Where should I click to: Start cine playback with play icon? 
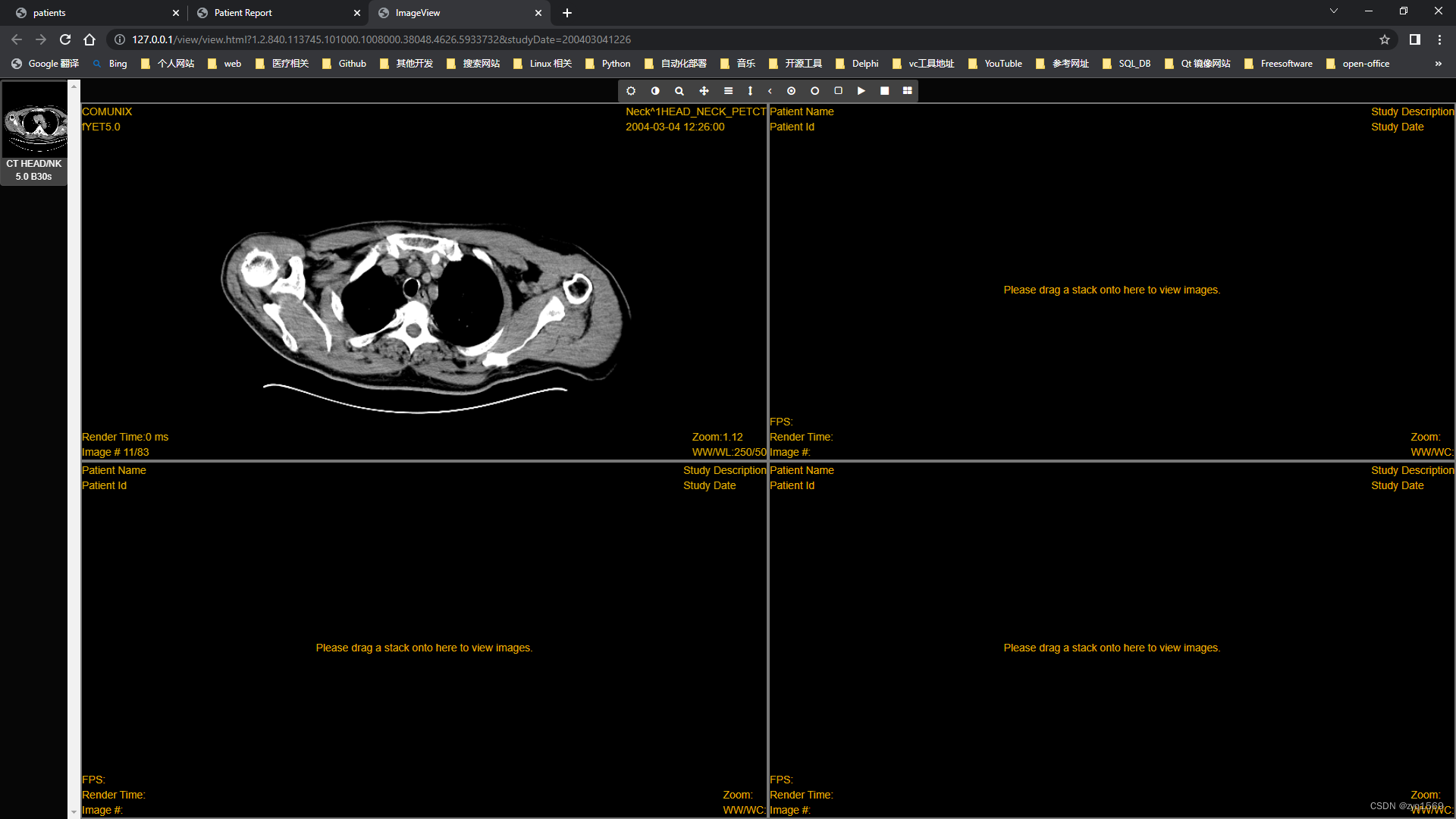[x=861, y=91]
